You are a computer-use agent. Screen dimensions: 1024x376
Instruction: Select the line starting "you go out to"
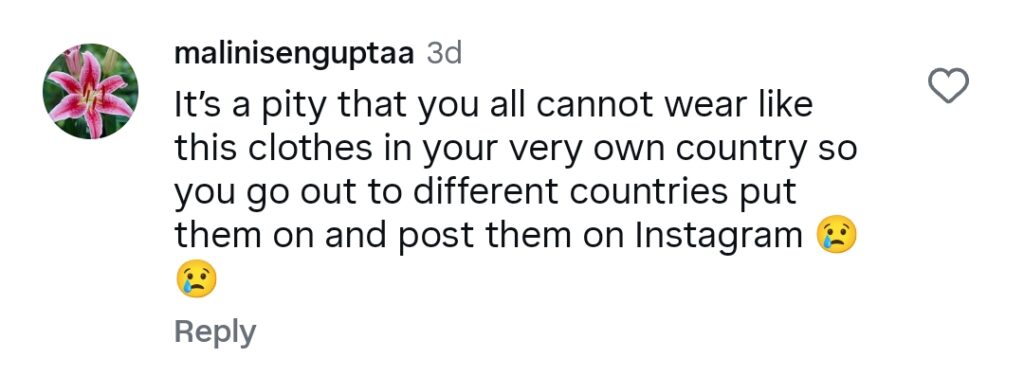coord(485,194)
